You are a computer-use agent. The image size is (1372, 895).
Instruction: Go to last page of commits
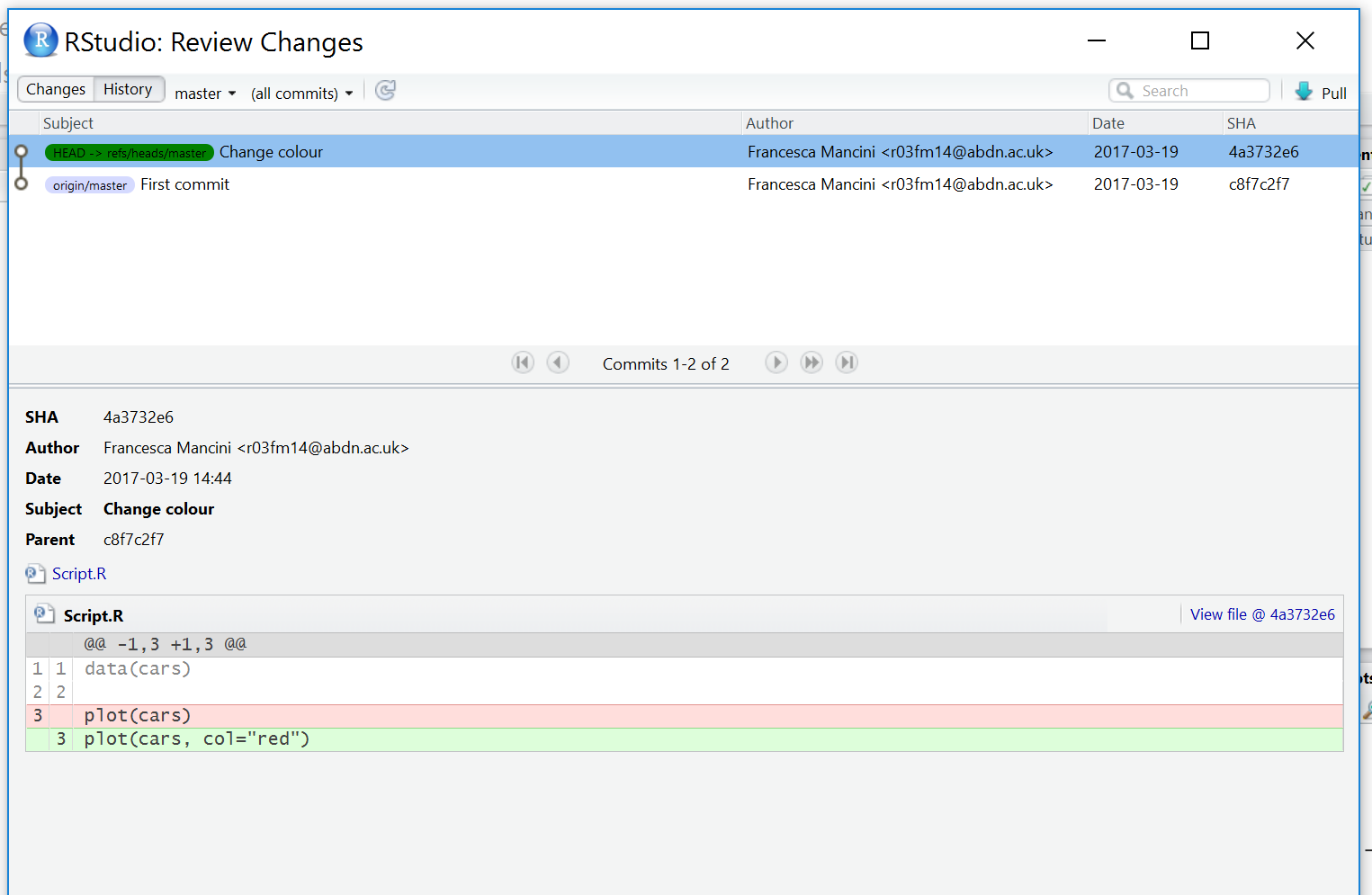coord(847,362)
